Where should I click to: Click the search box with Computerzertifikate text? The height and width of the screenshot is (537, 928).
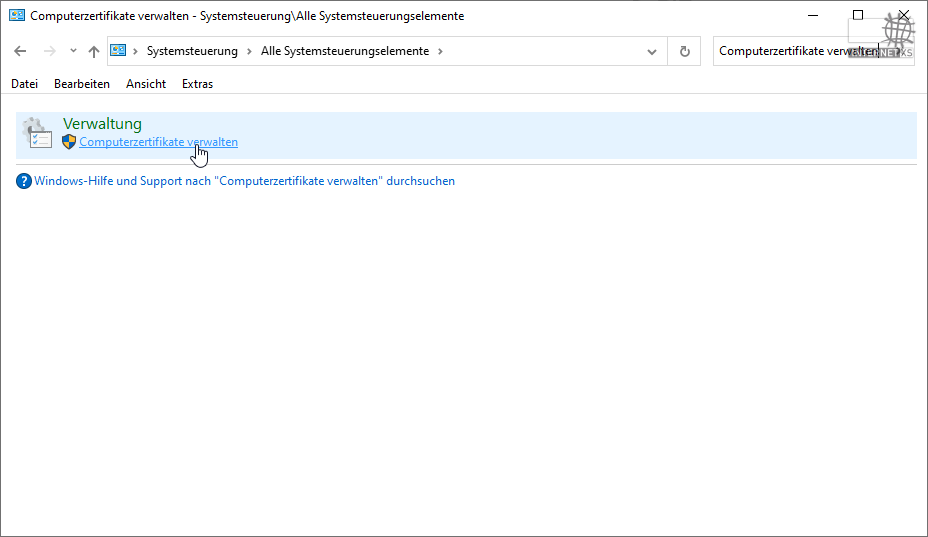pyautogui.click(x=814, y=52)
